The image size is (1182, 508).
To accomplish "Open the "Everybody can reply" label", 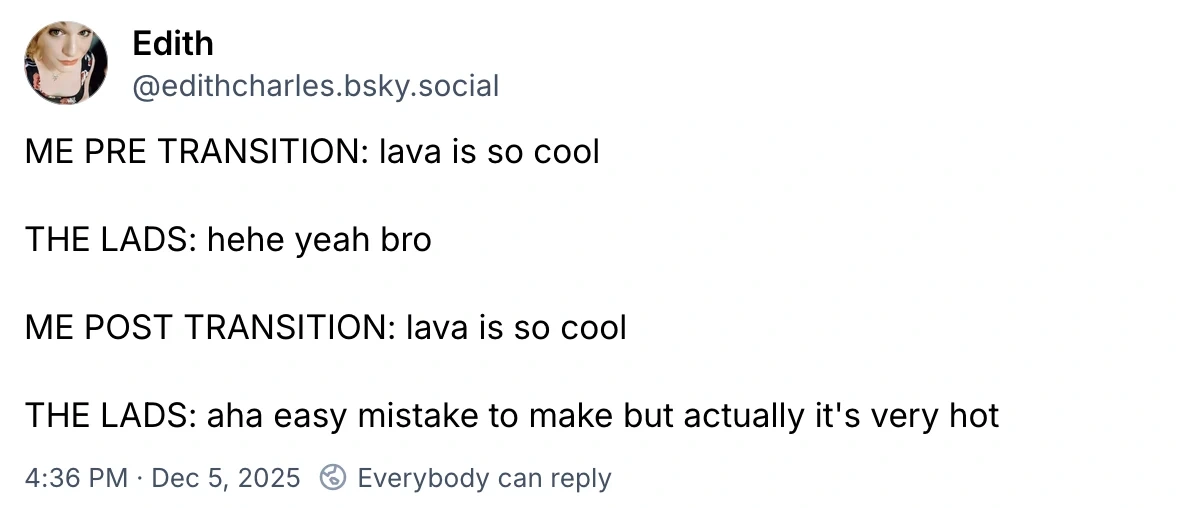I will coord(484,478).
